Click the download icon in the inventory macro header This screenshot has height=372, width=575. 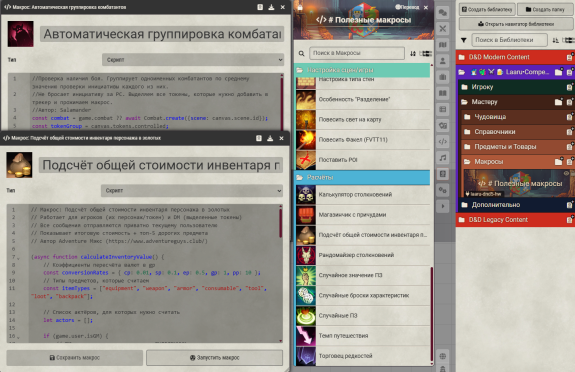(x=270, y=138)
